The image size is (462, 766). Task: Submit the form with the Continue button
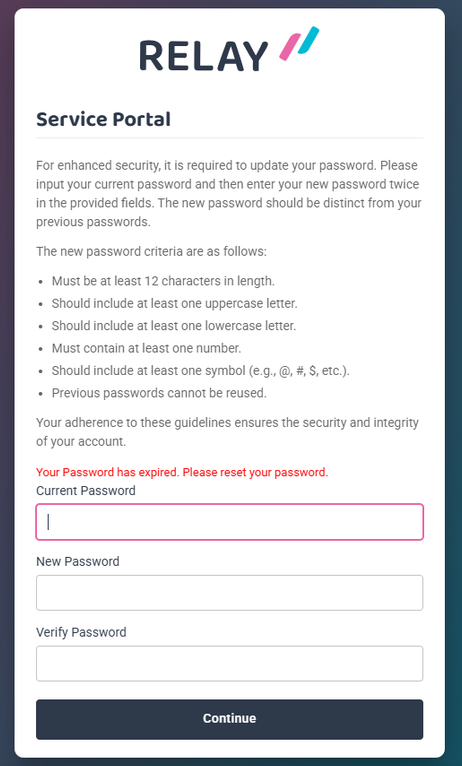tap(230, 719)
